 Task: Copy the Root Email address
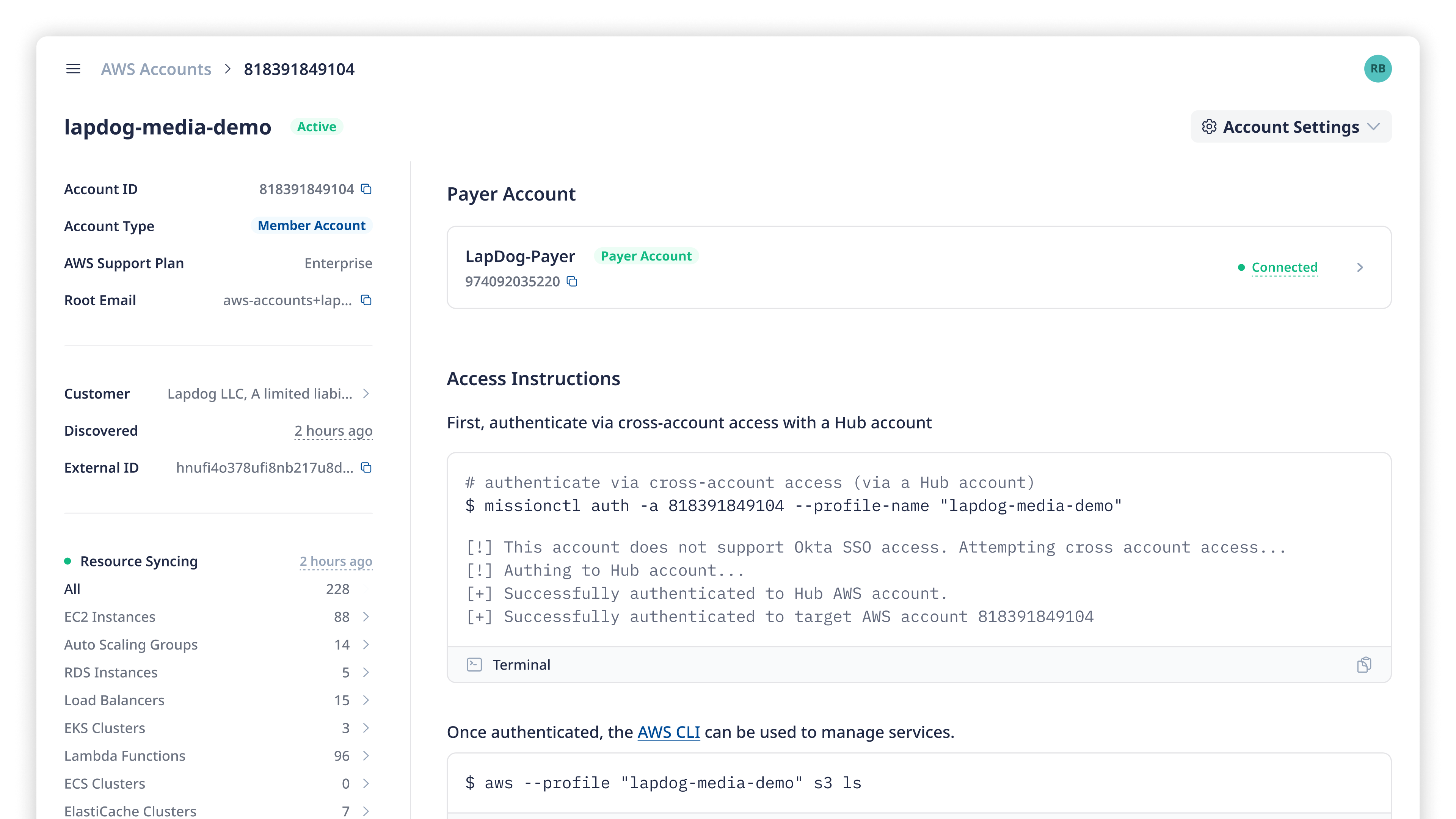366,300
